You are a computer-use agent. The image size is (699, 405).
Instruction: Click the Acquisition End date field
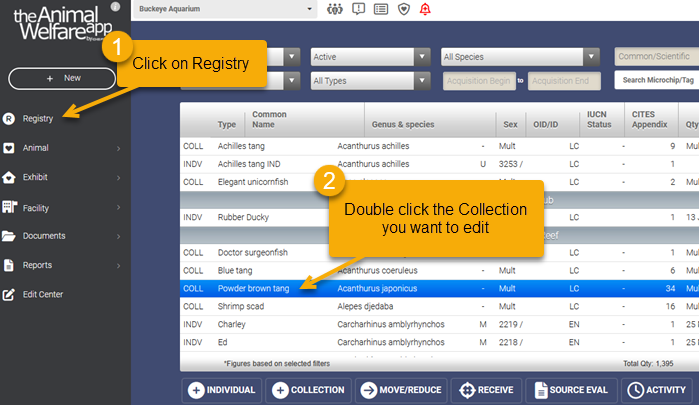pyautogui.click(x=564, y=81)
